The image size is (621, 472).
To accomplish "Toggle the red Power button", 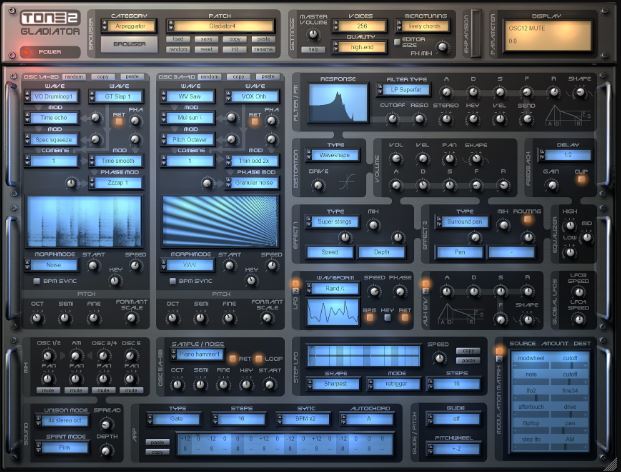I will [x=50, y=52].
